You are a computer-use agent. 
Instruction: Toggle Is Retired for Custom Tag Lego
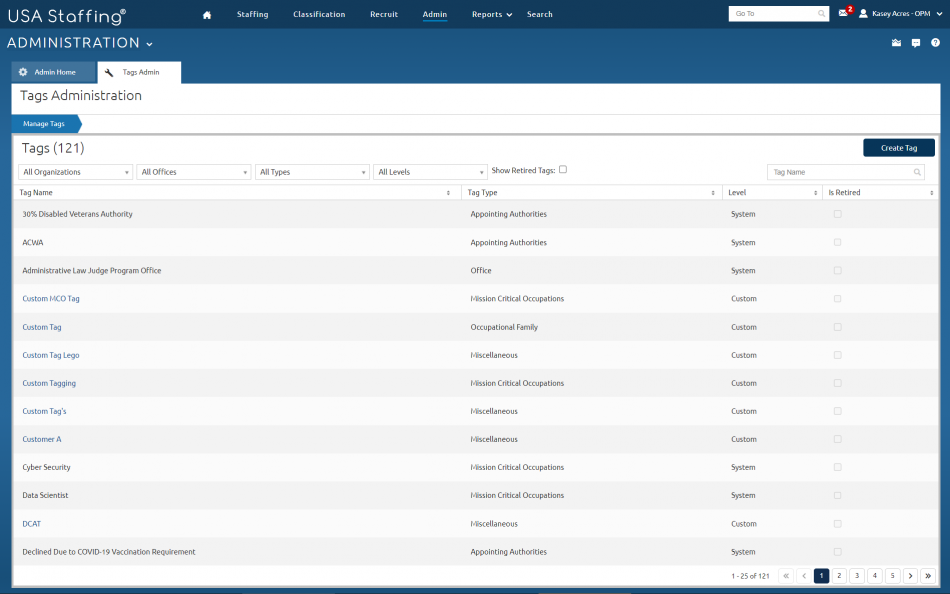[838, 355]
